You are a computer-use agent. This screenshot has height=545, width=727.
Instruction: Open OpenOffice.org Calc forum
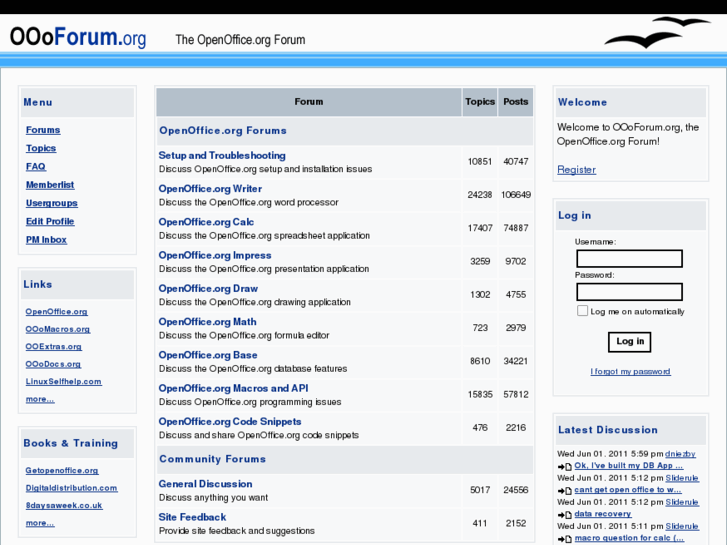[206, 222]
